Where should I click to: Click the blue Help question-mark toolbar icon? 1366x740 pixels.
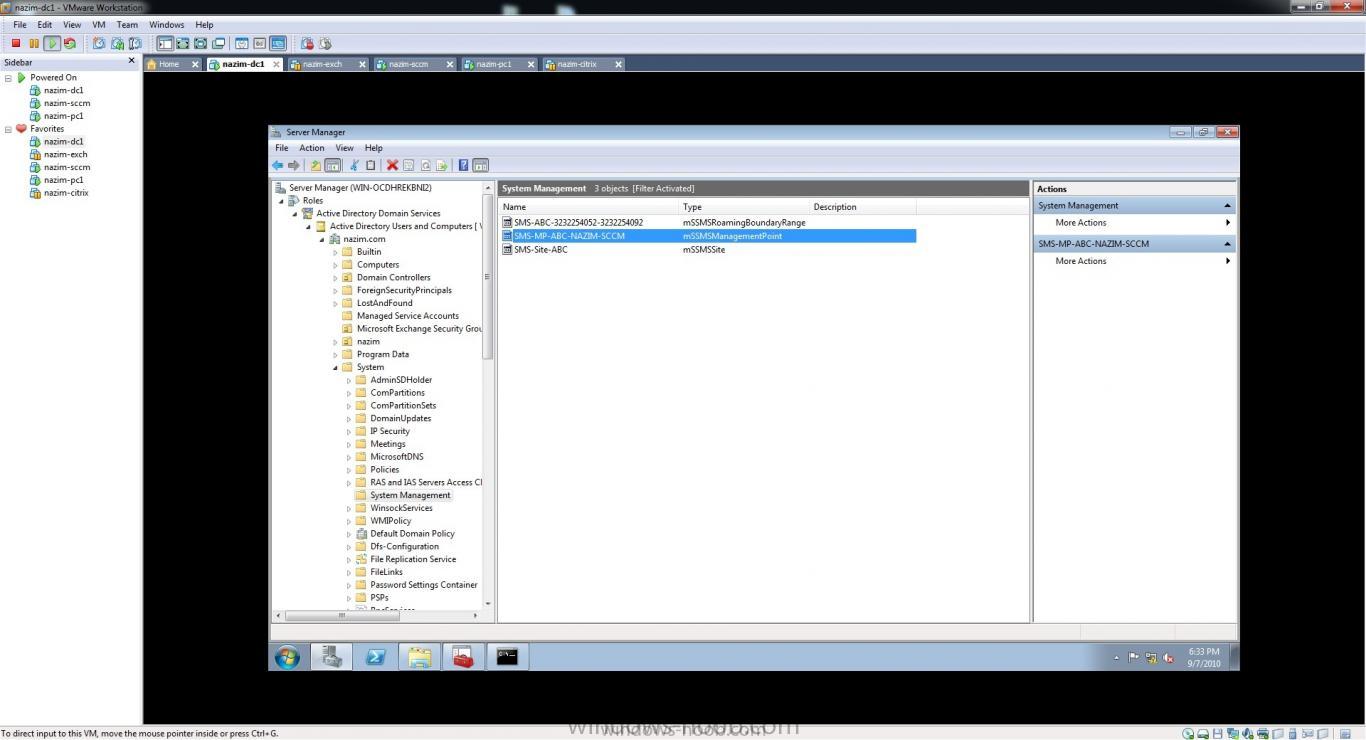coord(463,165)
